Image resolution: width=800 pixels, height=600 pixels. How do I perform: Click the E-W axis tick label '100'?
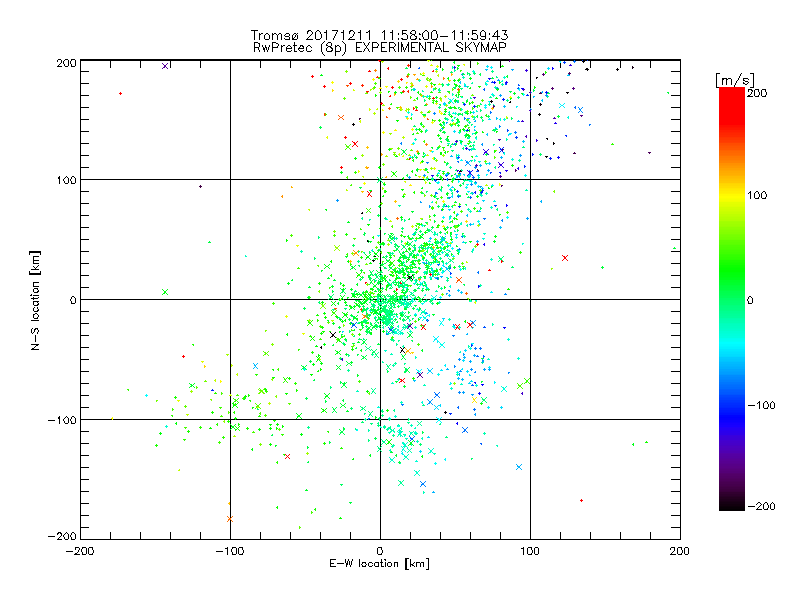(x=530, y=551)
